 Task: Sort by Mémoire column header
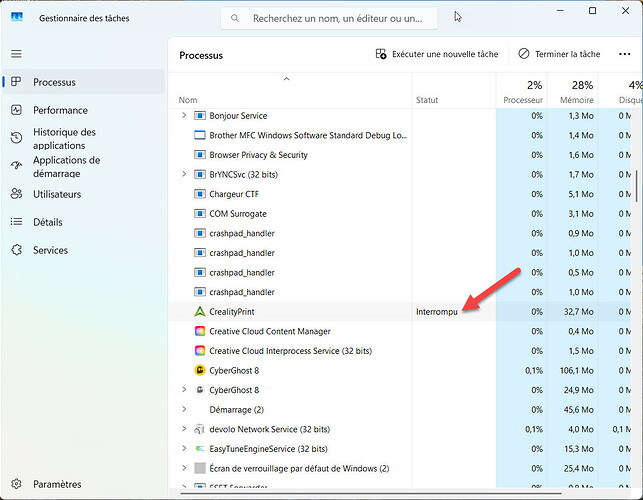click(572, 92)
